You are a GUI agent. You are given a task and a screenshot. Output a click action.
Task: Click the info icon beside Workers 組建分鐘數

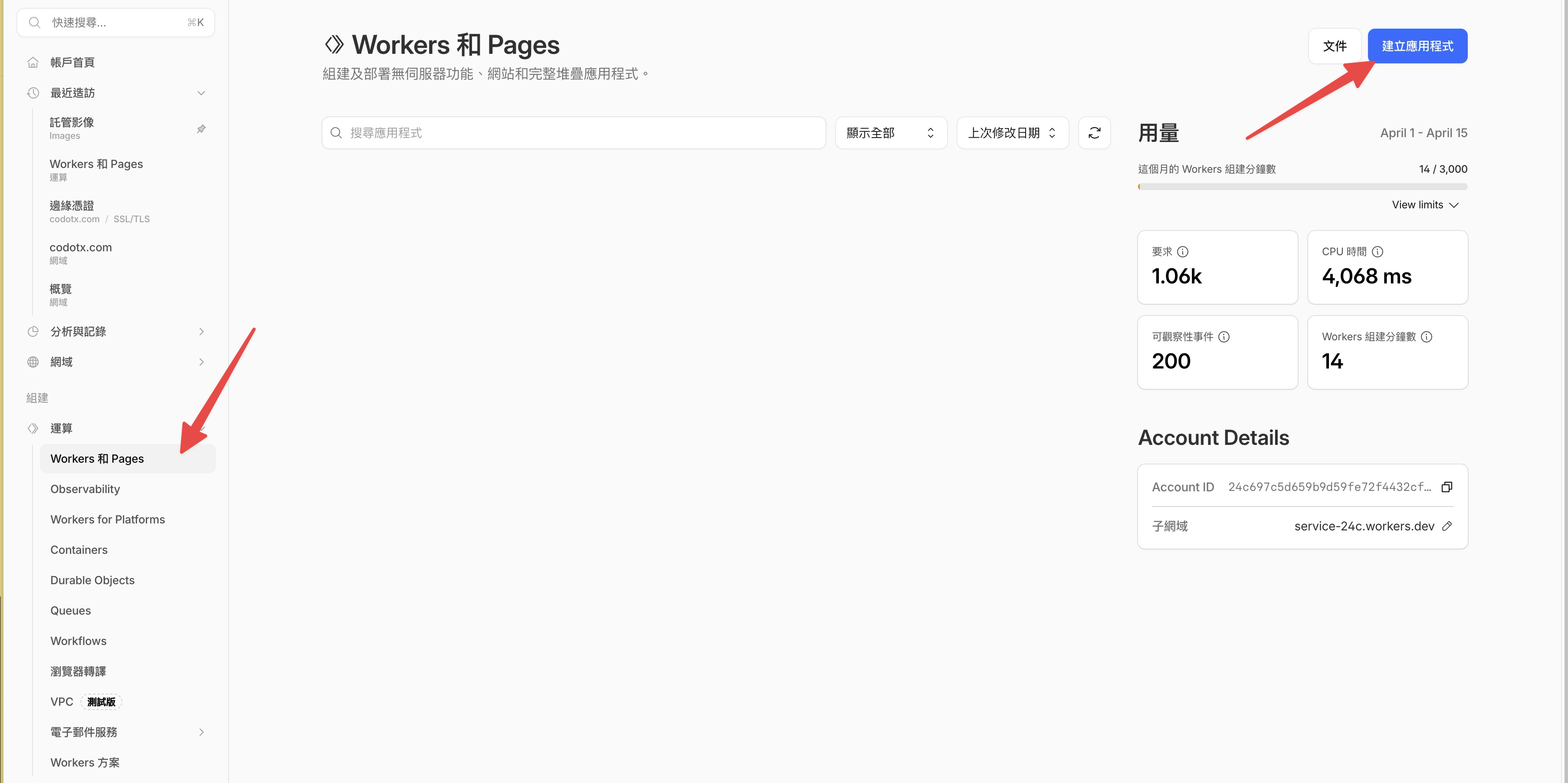1427,337
